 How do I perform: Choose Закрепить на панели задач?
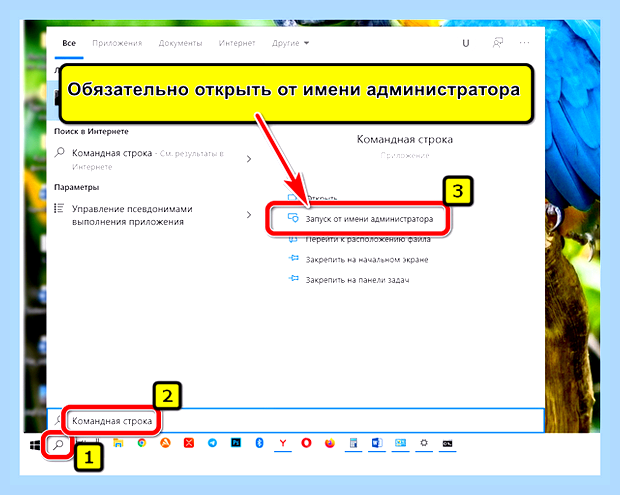357,280
